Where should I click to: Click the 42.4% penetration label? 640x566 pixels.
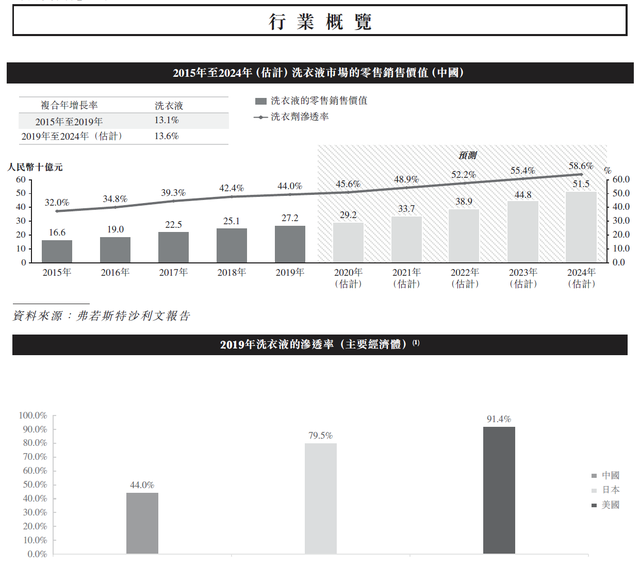coord(231,188)
